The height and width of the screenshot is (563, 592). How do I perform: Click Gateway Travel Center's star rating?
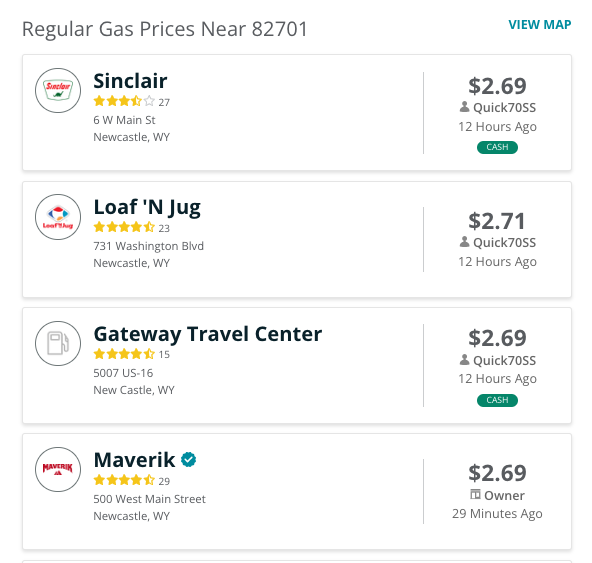124,354
